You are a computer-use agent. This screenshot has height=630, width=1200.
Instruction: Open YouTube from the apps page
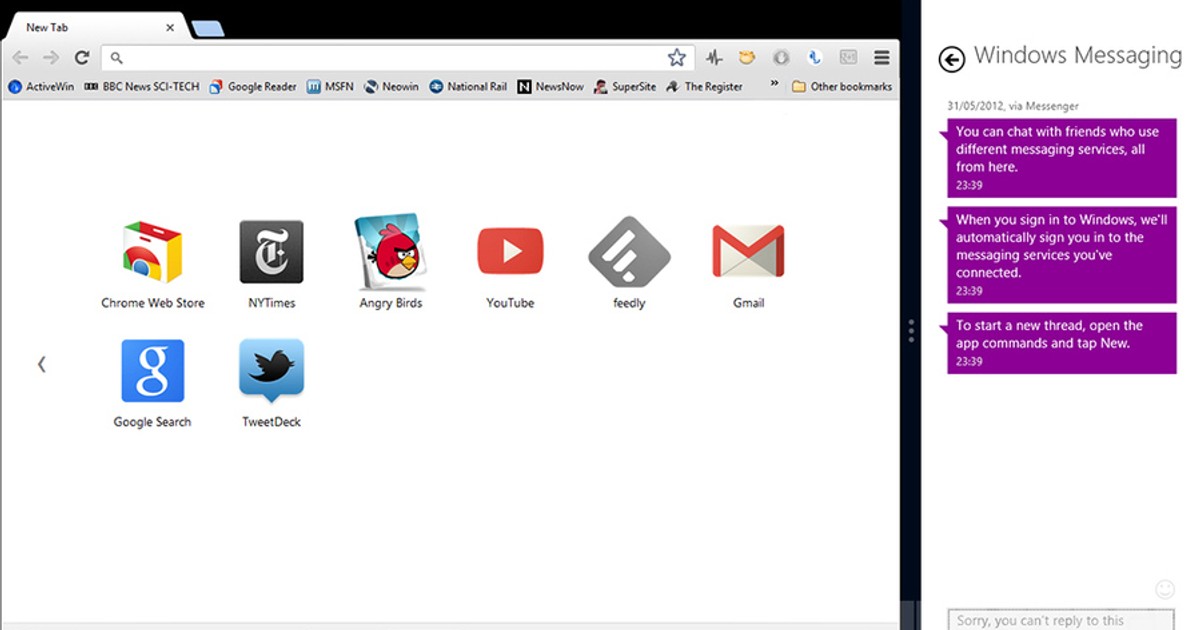coord(510,250)
